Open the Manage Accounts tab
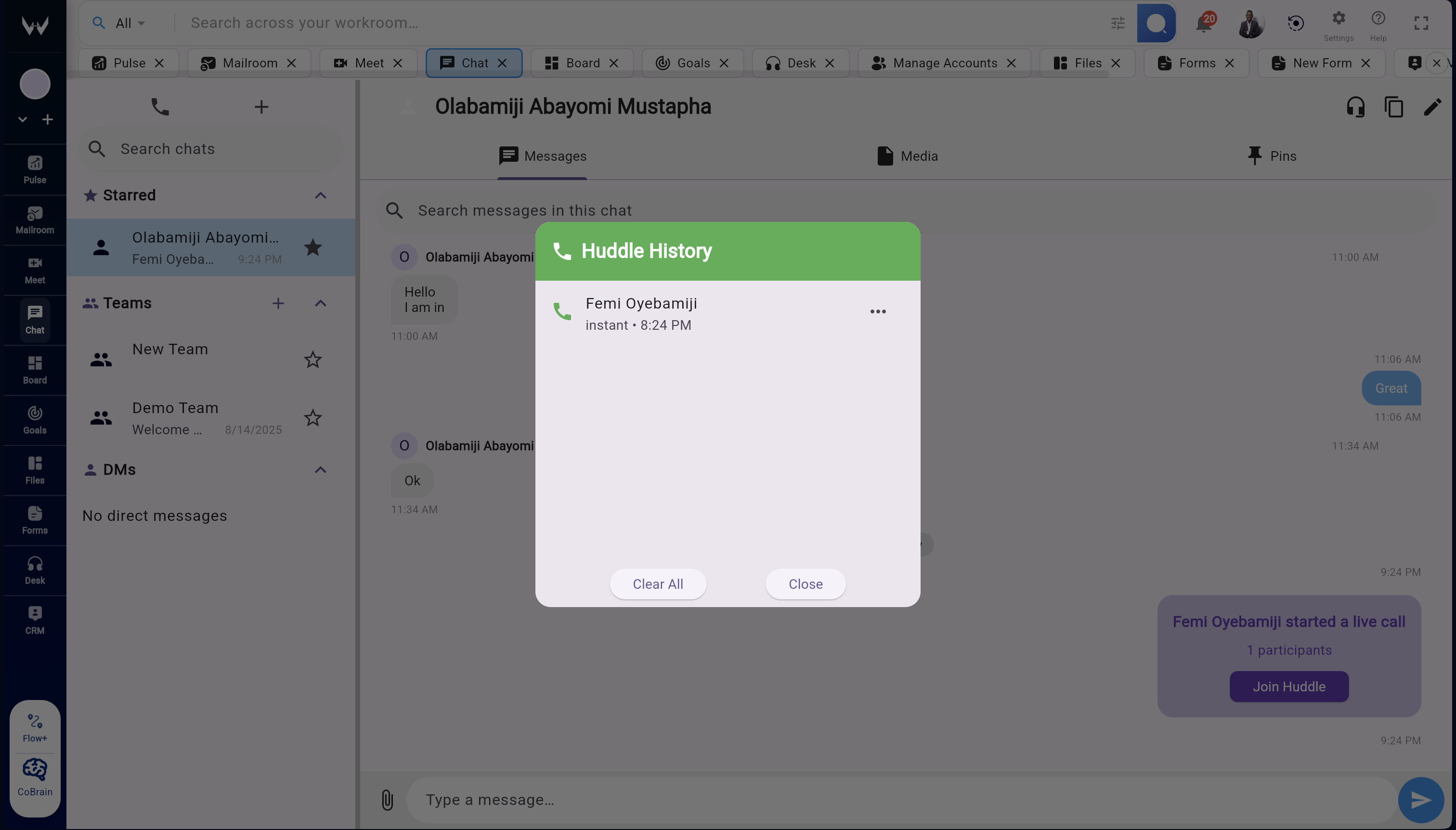The image size is (1456, 830). tap(945, 63)
